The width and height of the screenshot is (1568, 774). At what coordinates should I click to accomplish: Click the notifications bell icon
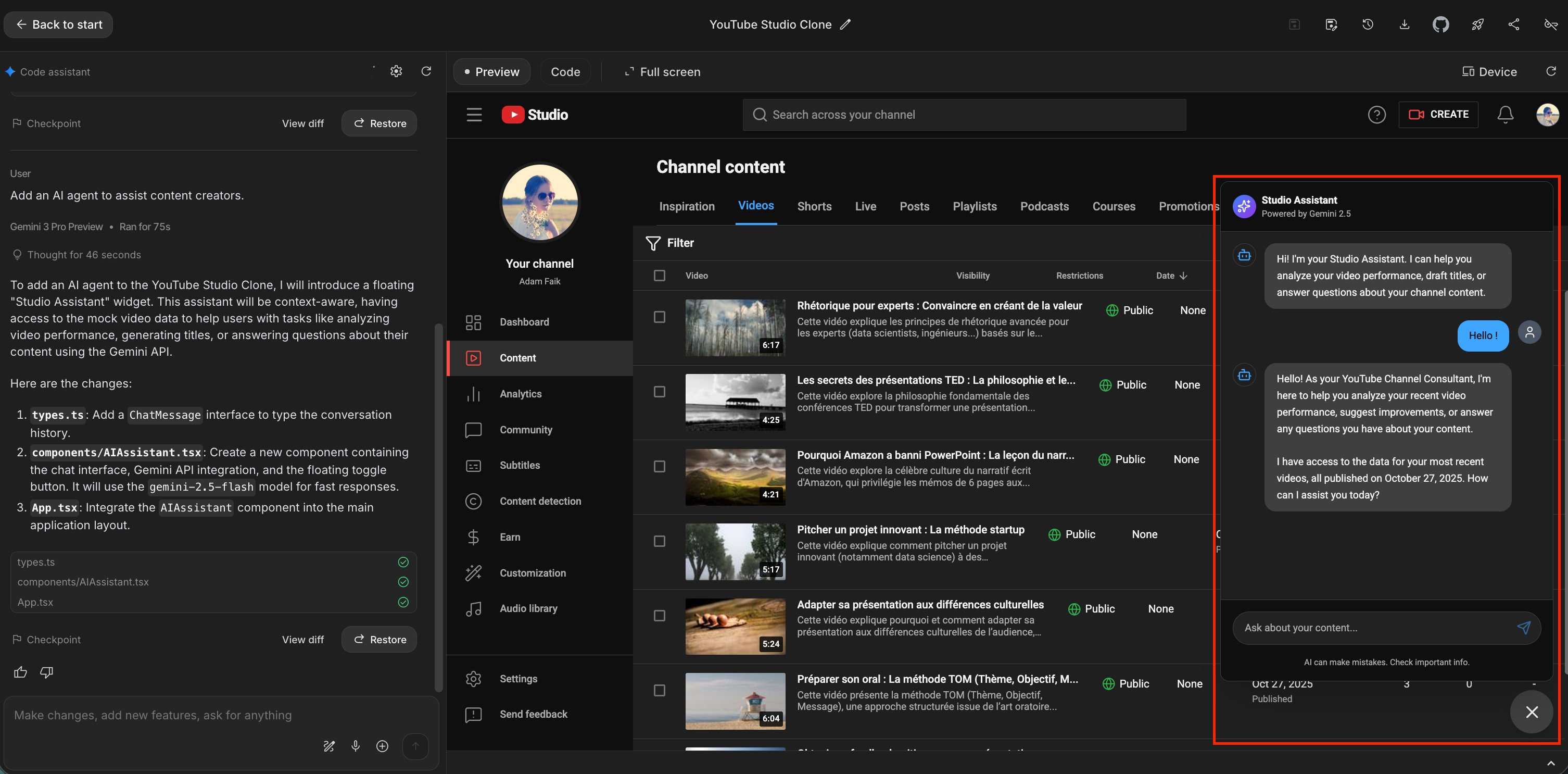(1506, 115)
